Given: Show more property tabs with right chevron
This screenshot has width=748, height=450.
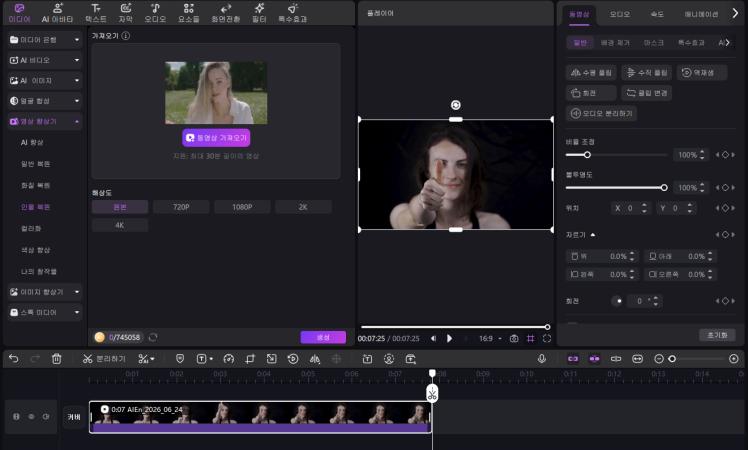Looking at the screenshot, I should tap(735, 13).
